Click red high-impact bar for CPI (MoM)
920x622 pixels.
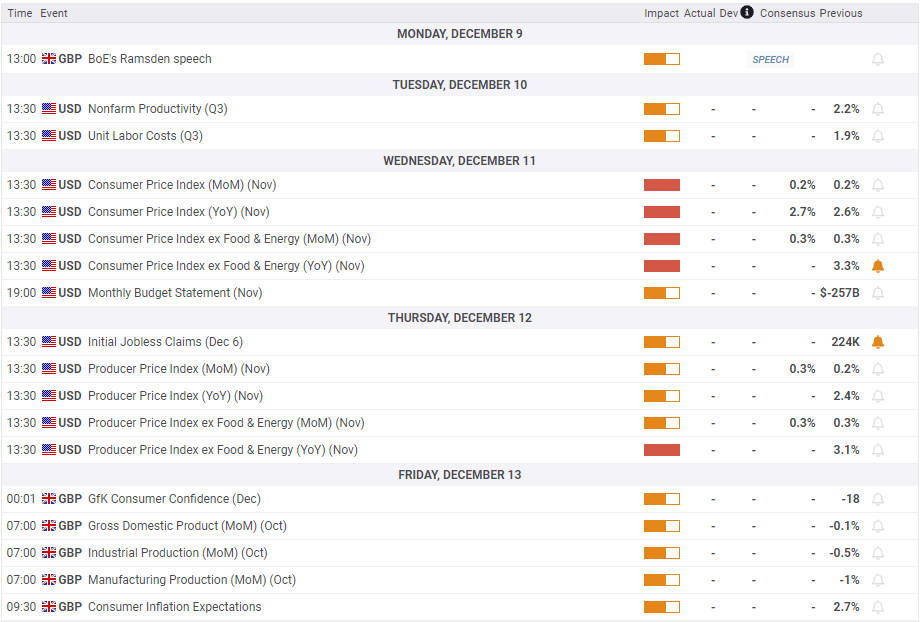click(x=661, y=185)
